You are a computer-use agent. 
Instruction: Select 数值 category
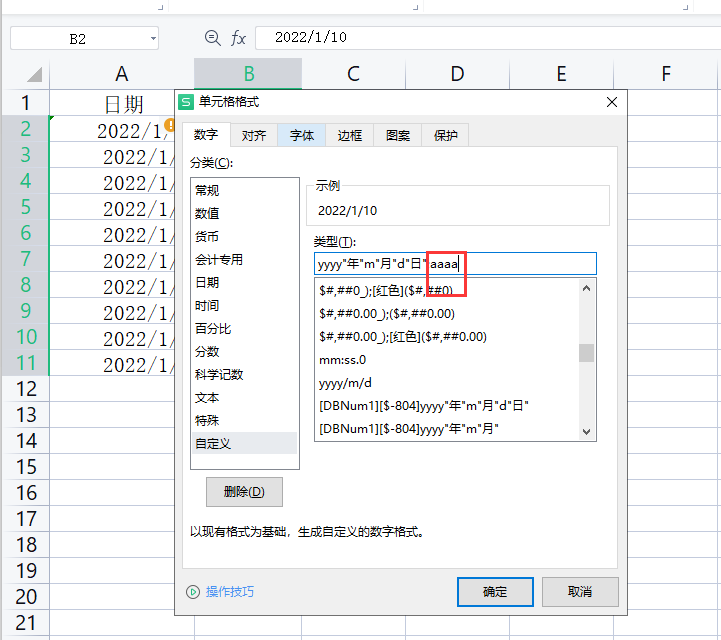(245, 213)
